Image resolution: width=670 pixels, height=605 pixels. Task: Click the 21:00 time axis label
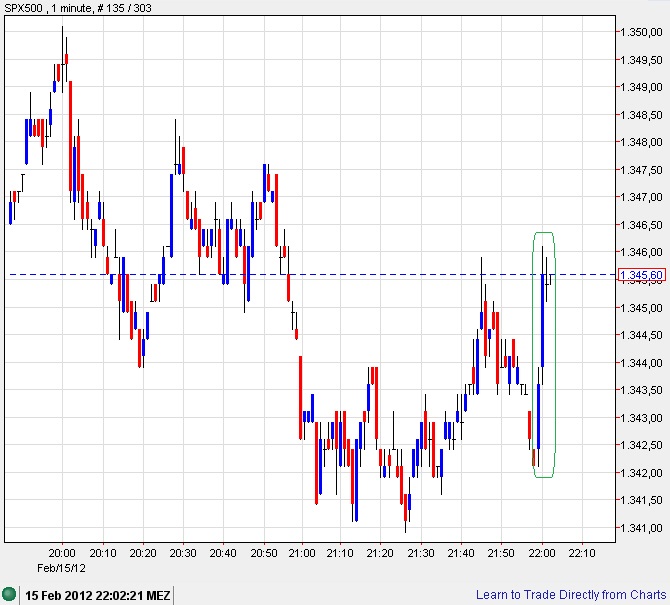tap(302, 553)
